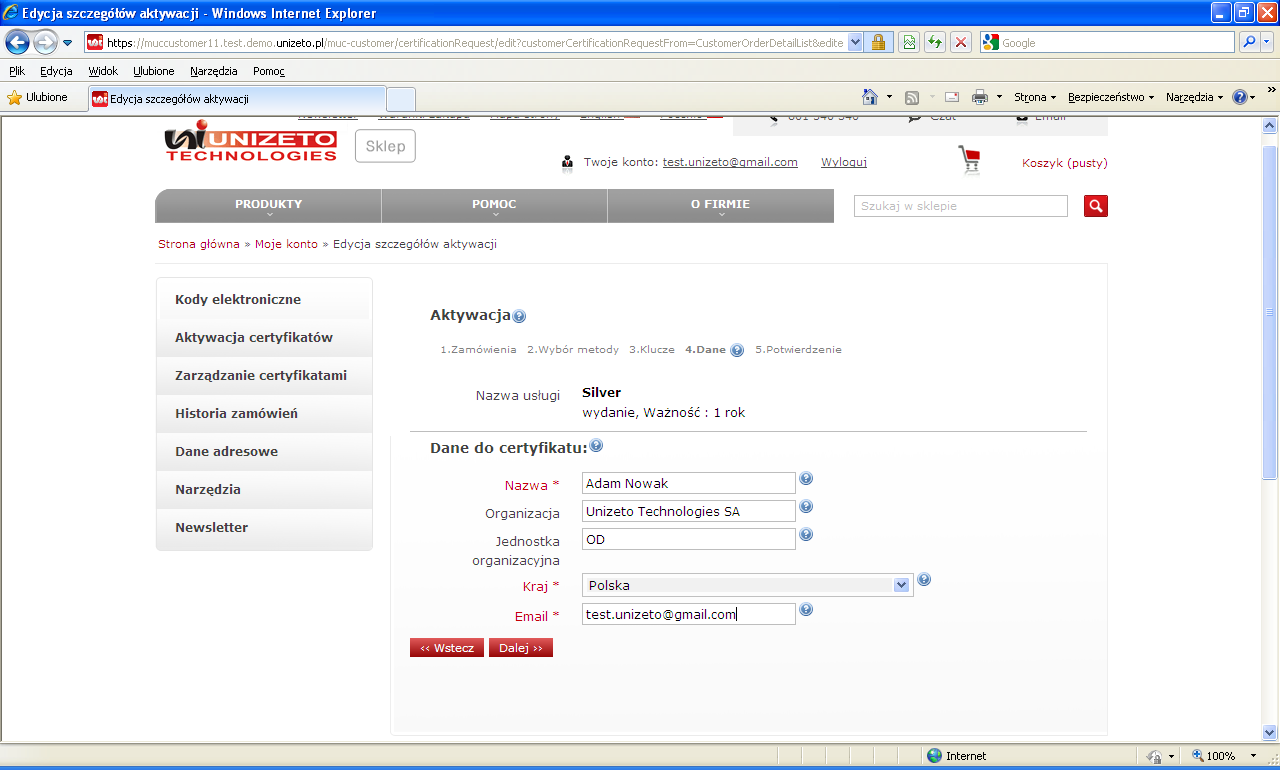This screenshot has width=1280, height=770.
Task: Click the Ulubione favorites star button
Action: (38, 97)
